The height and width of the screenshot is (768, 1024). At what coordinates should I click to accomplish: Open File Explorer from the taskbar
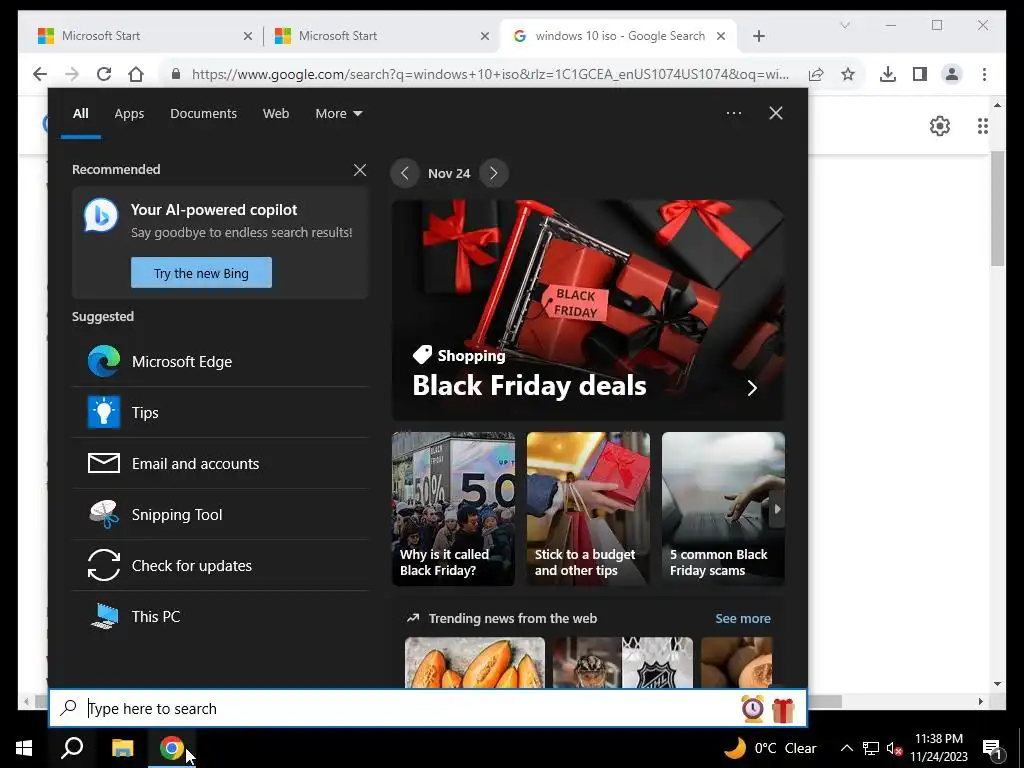[x=122, y=748]
